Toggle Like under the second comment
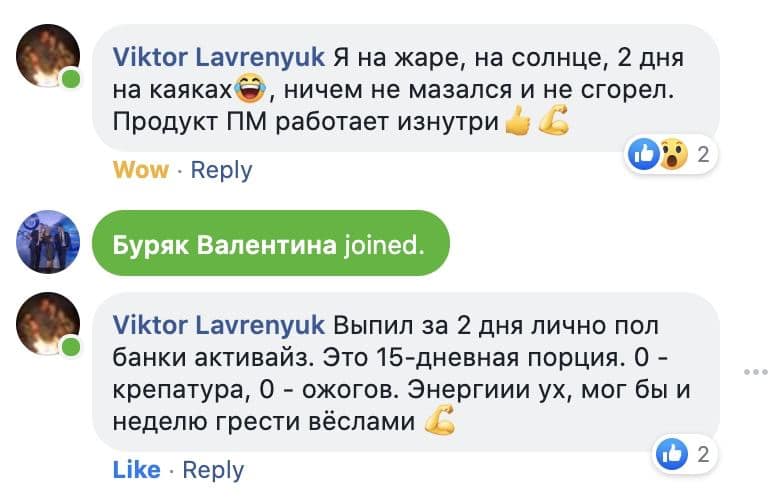778x504 pixels. 136,469
